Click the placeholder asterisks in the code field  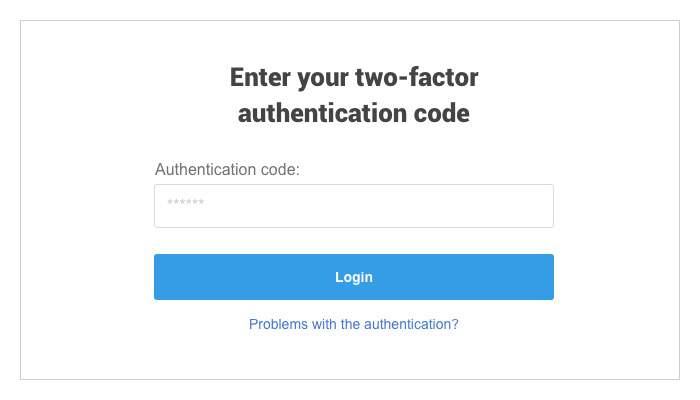(186, 202)
